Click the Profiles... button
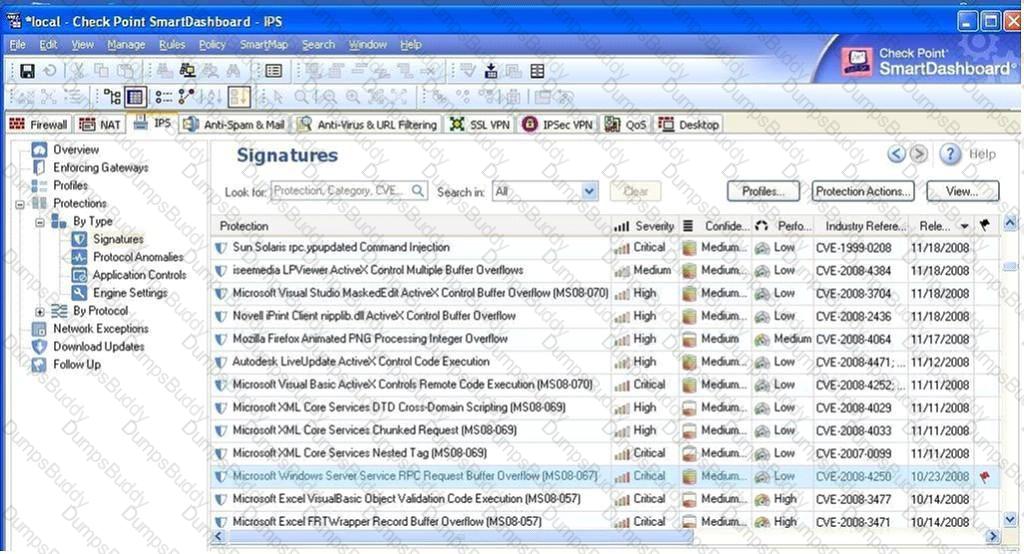The image size is (1024, 554). 763,191
